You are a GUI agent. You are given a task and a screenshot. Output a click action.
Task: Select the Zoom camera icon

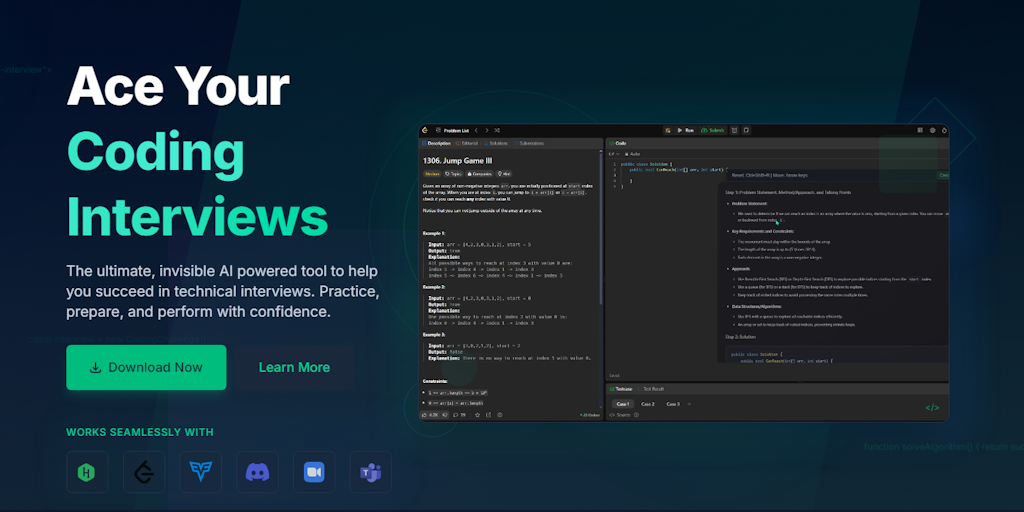click(314, 472)
